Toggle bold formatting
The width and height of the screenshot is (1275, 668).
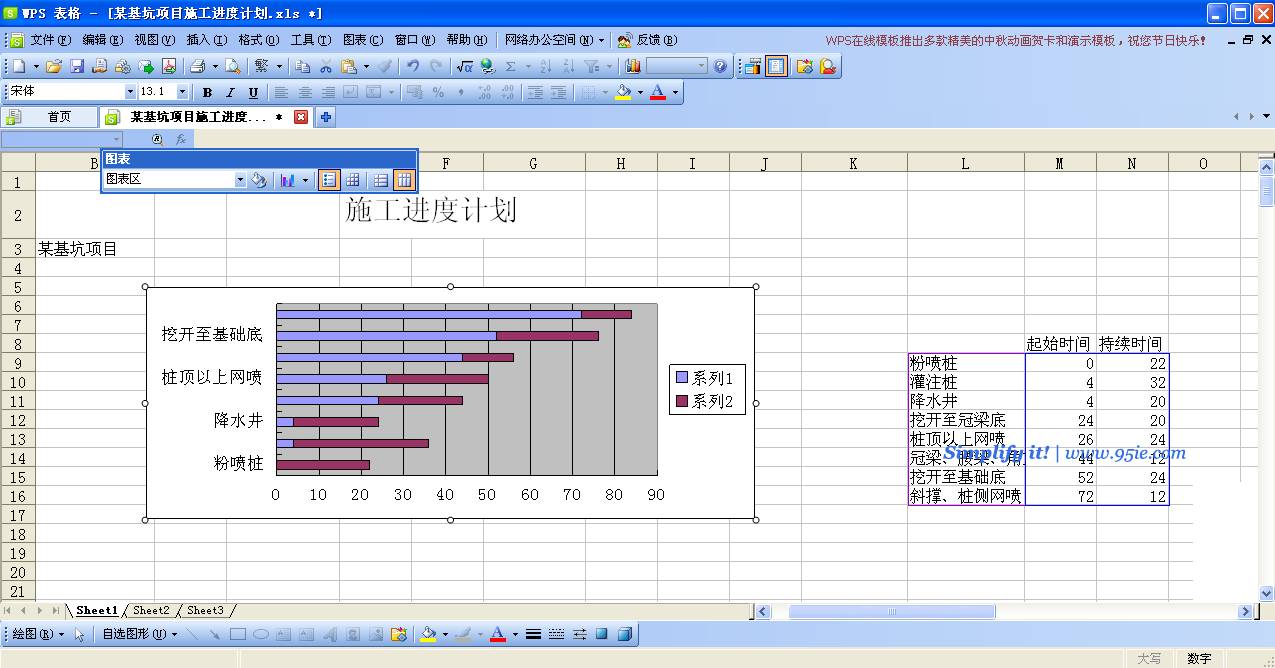pos(207,92)
